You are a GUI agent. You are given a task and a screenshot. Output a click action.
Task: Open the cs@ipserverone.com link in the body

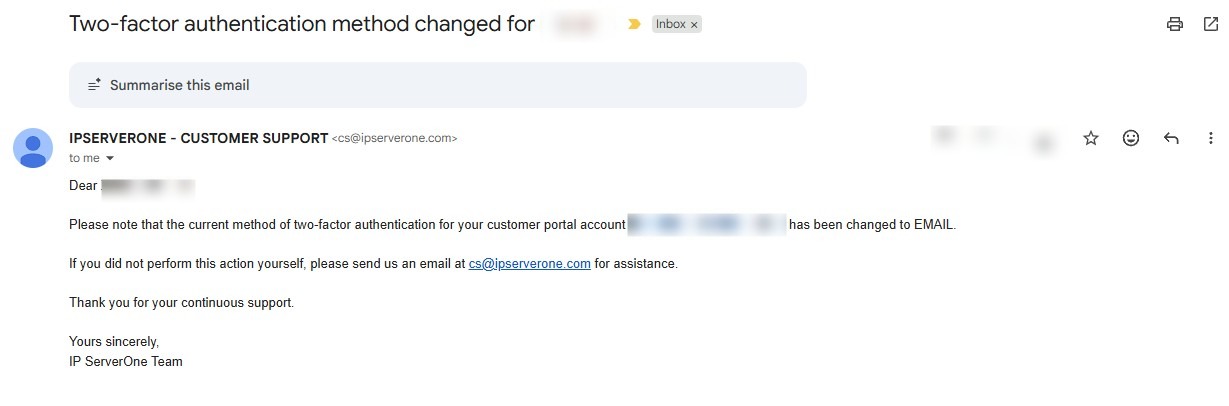click(529, 264)
